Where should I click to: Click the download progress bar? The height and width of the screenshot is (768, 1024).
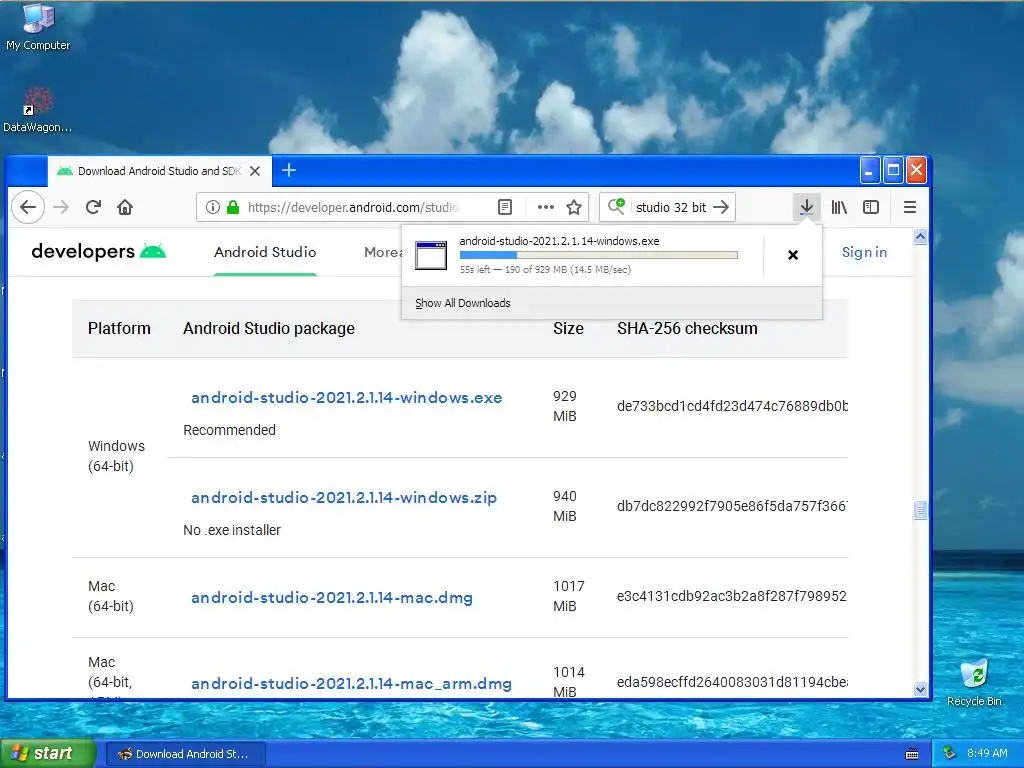pyautogui.click(x=599, y=255)
